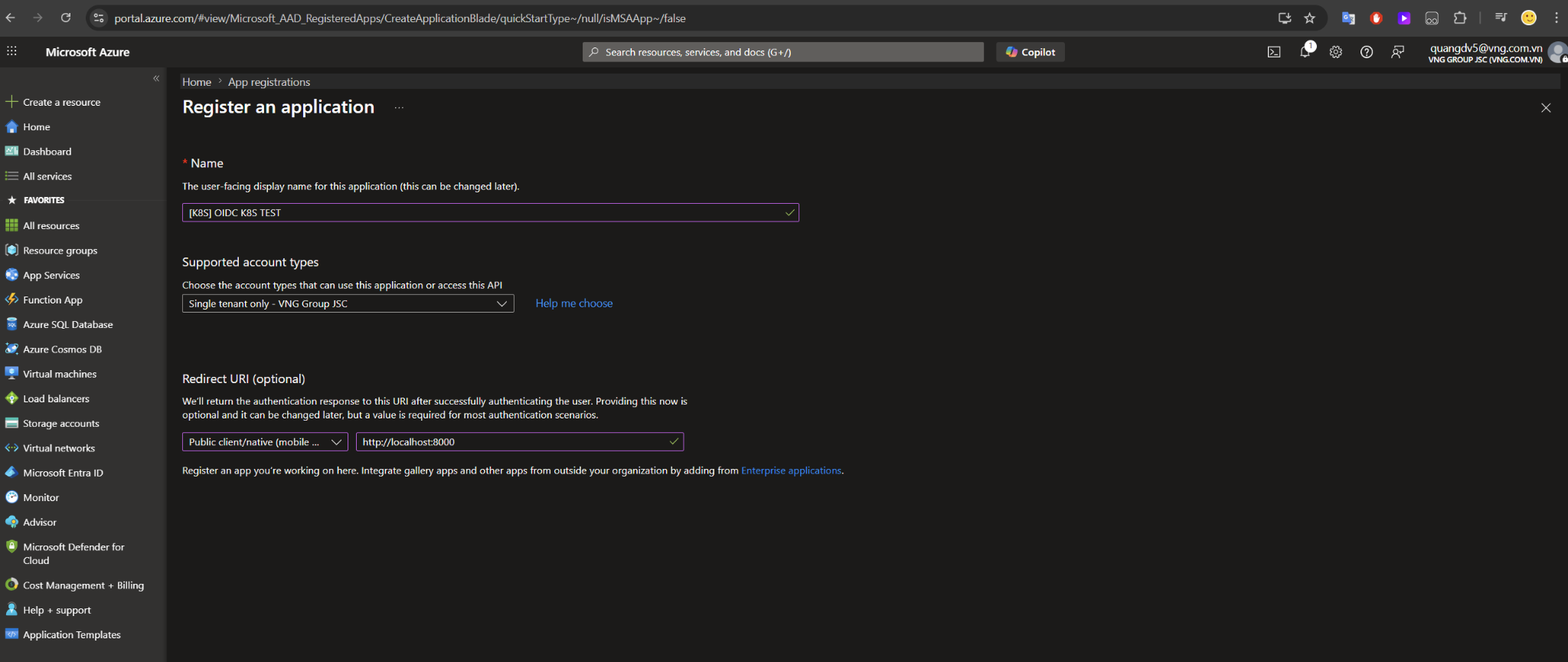
Task: Open Storage accounts icon
Action: [x=11, y=423]
